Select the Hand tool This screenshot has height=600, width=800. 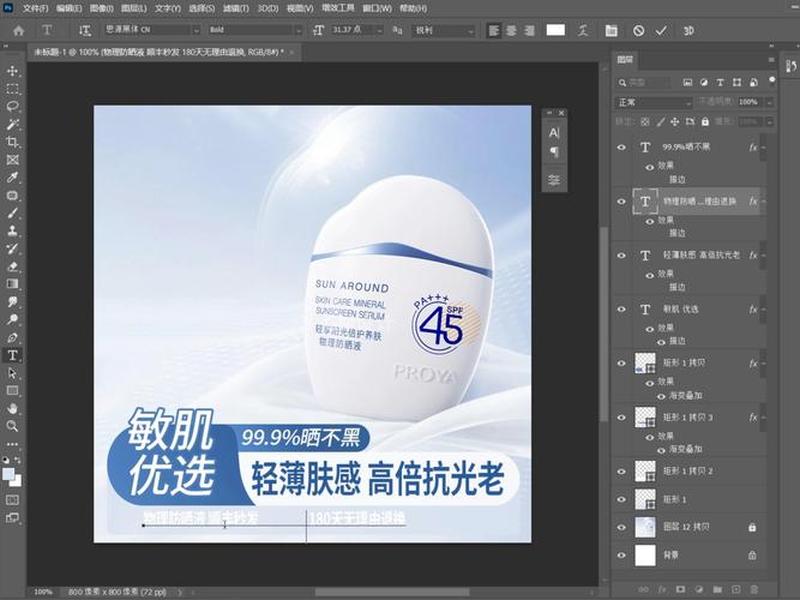click(12, 408)
